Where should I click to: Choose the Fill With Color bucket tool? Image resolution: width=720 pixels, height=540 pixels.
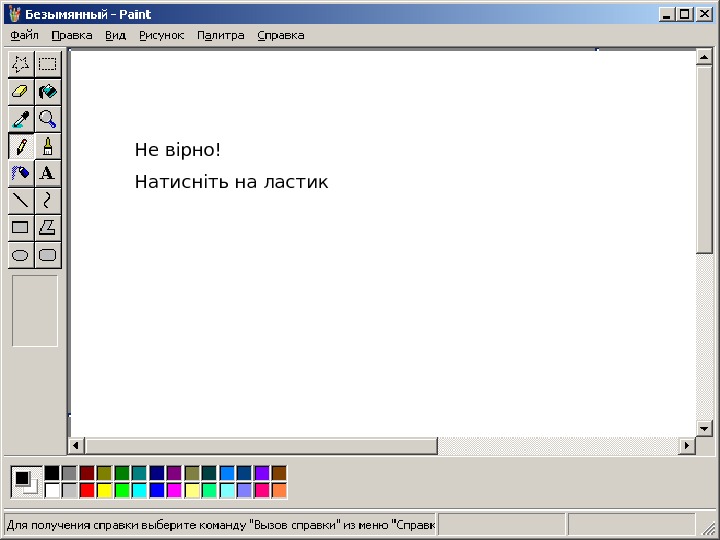pyautogui.click(x=48, y=91)
